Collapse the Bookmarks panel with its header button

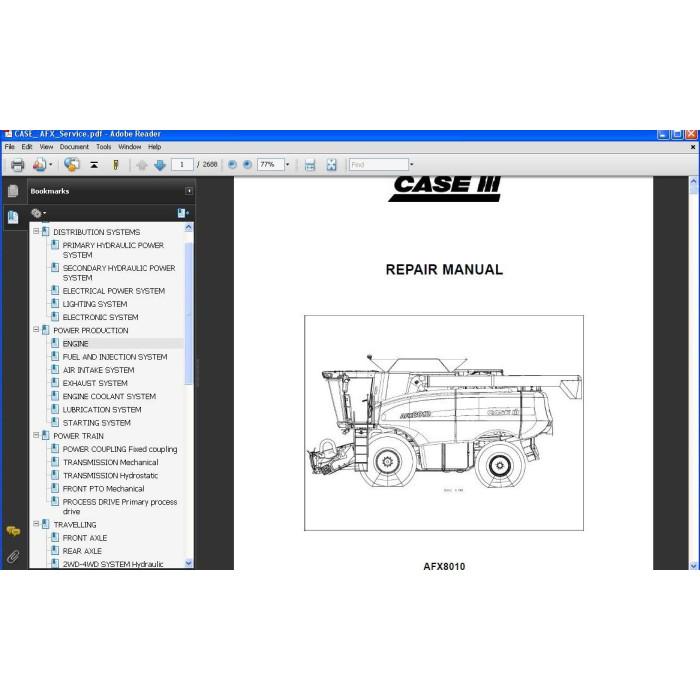(x=189, y=191)
